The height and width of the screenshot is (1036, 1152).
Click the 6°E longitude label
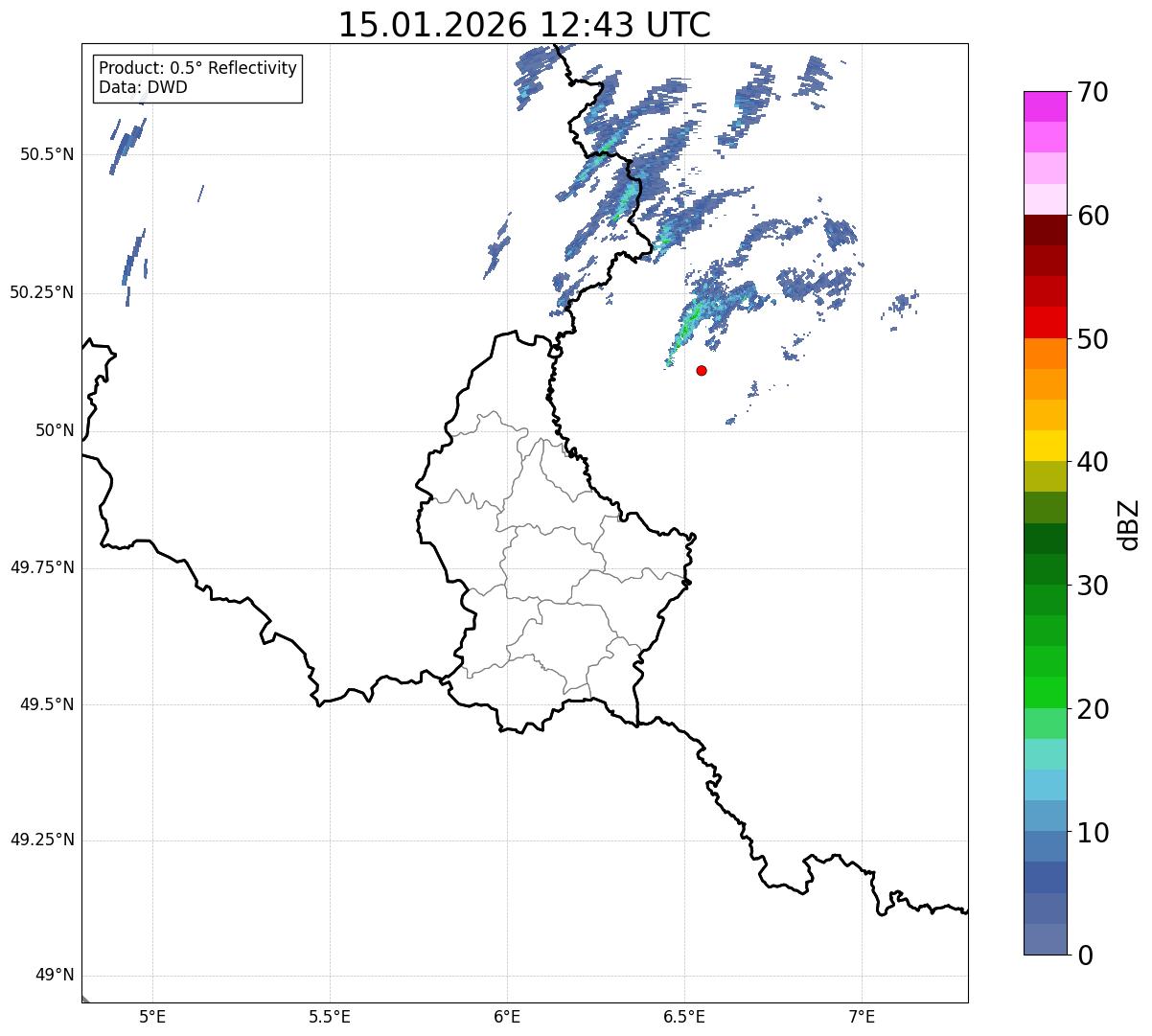pos(508,1016)
